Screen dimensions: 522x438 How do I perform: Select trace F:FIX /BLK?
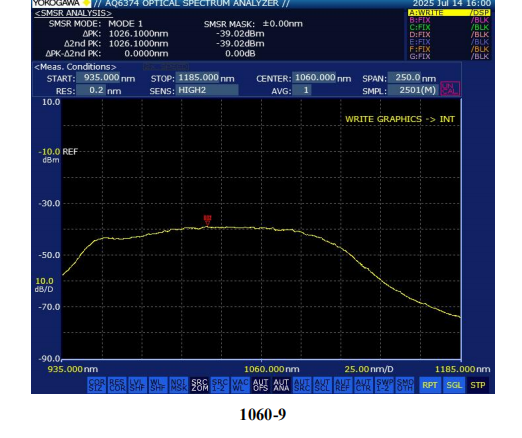pos(449,49)
